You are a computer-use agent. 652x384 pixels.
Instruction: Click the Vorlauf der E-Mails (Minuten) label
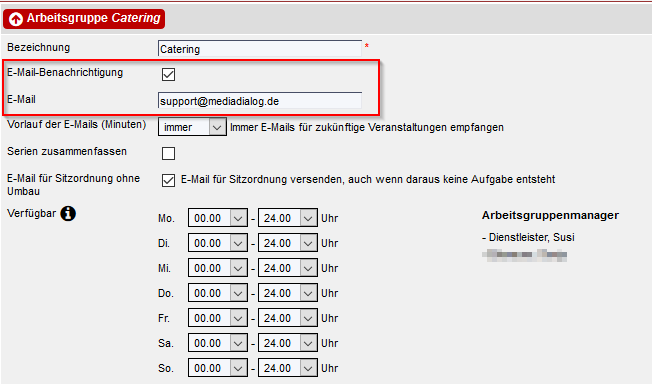[77, 124]
